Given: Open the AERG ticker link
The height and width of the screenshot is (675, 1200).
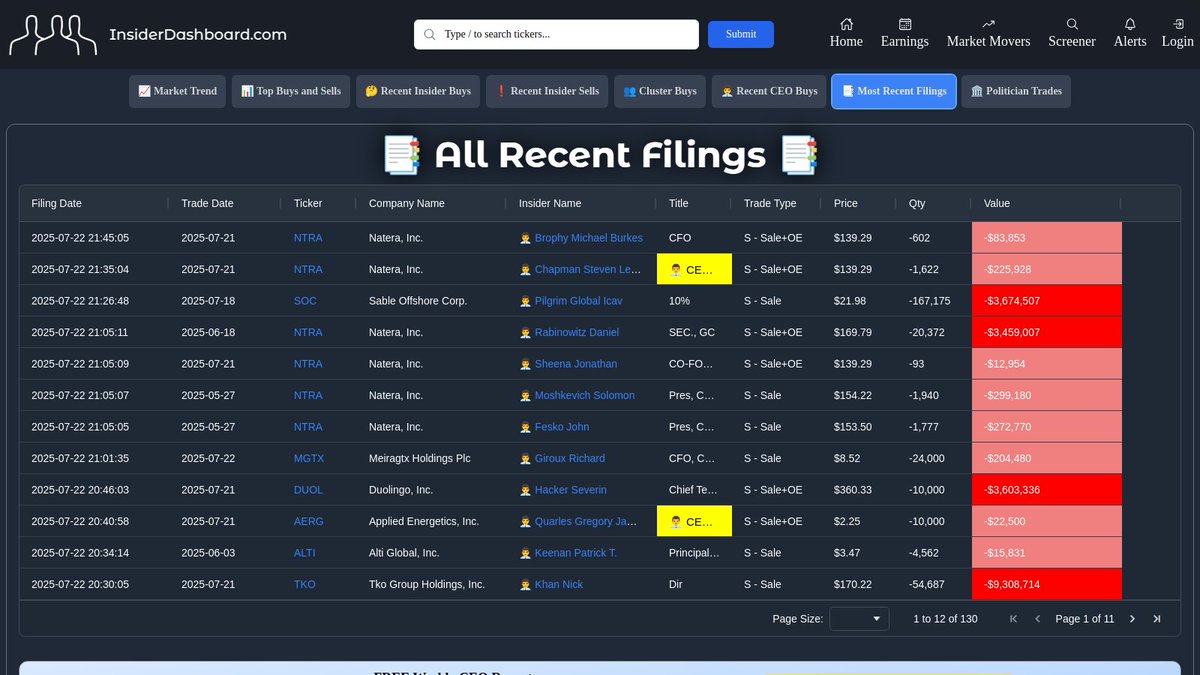Looking at the screenshot, I should [x=308, y=522].
